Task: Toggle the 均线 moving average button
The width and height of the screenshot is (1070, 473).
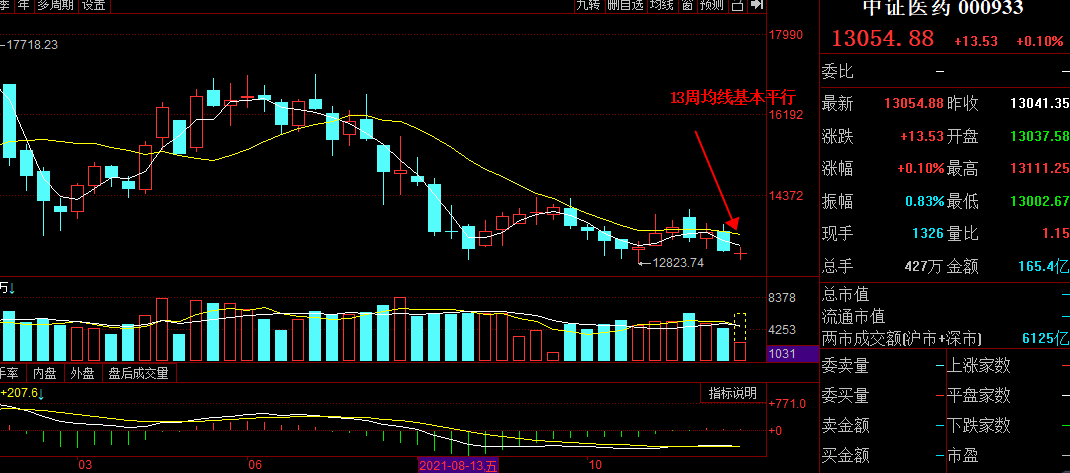Action: click(x=661, y=6)
